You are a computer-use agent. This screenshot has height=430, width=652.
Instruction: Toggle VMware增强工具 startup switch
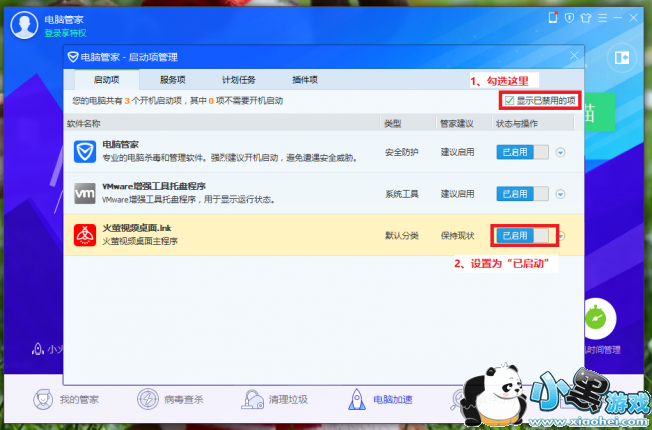522,194
